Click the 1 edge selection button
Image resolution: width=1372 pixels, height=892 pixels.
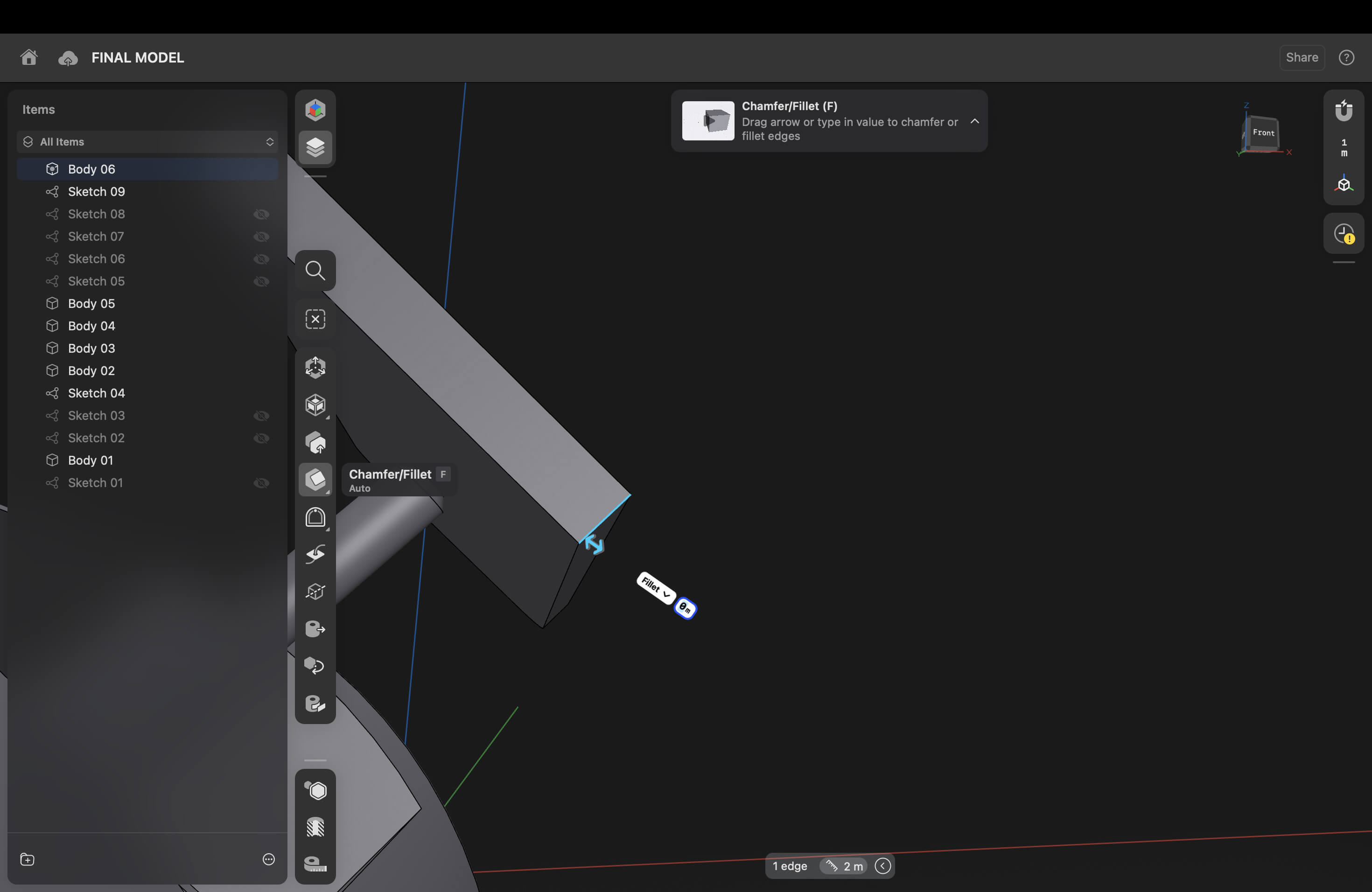coord(789,866)
